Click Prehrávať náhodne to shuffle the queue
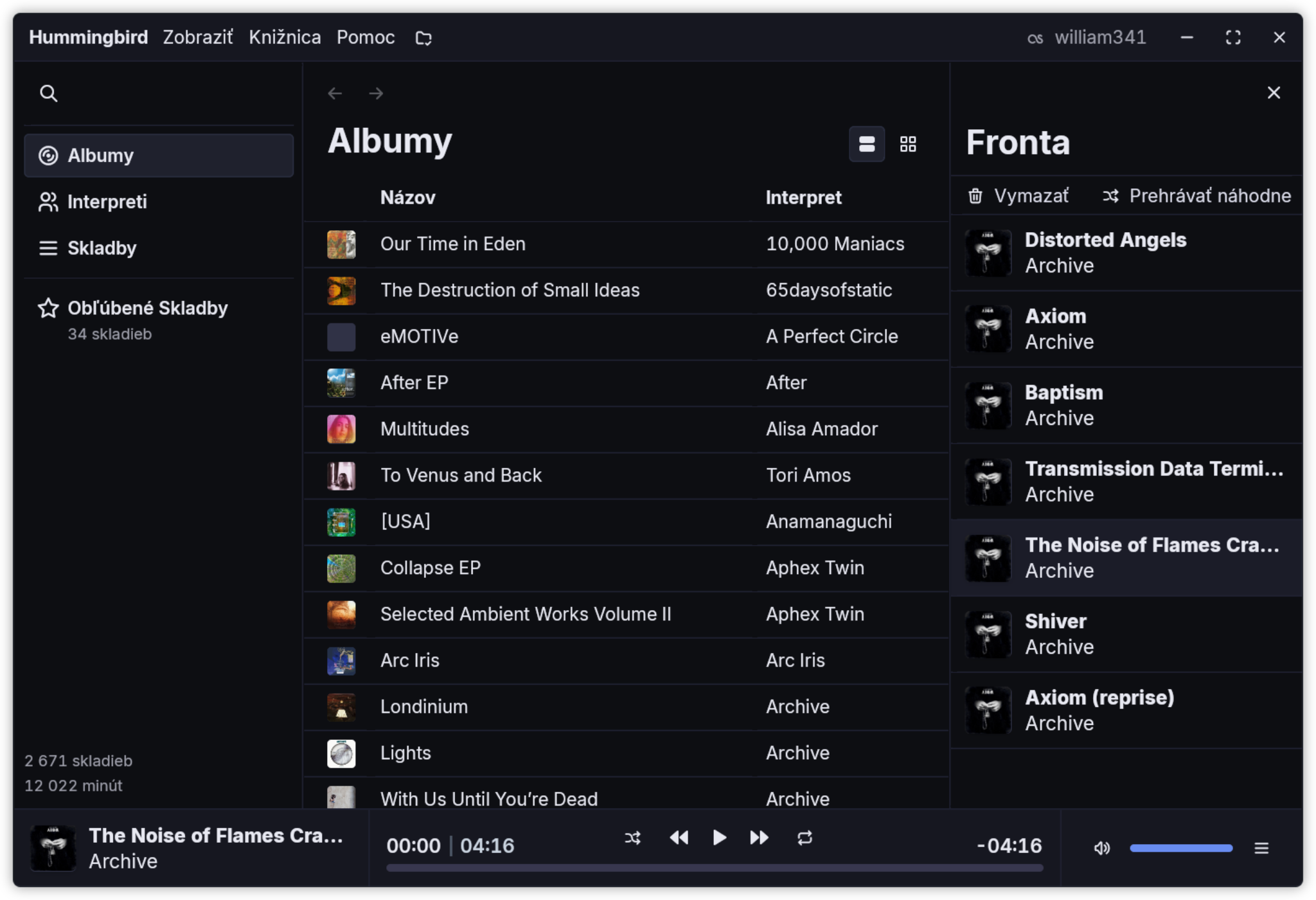This screenshot has width=1316, height=900. click(x=1196, y=195)
